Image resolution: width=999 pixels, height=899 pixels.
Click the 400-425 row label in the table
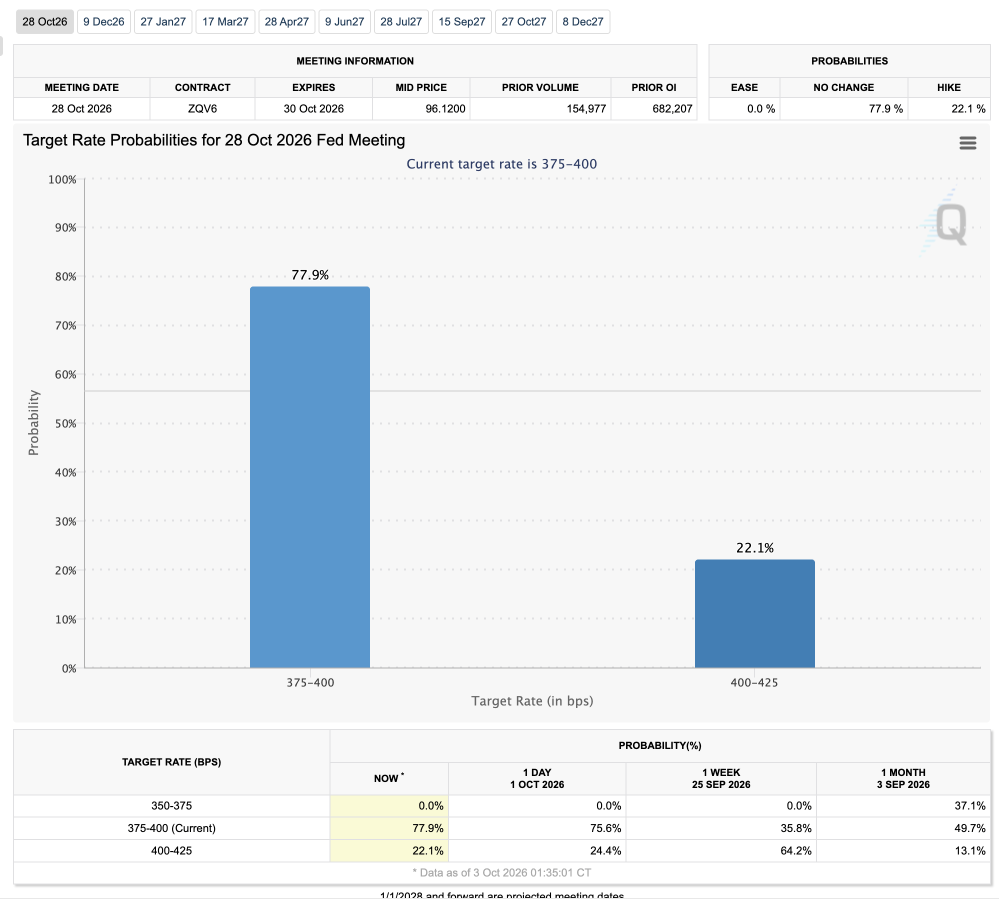click(171, 851)
